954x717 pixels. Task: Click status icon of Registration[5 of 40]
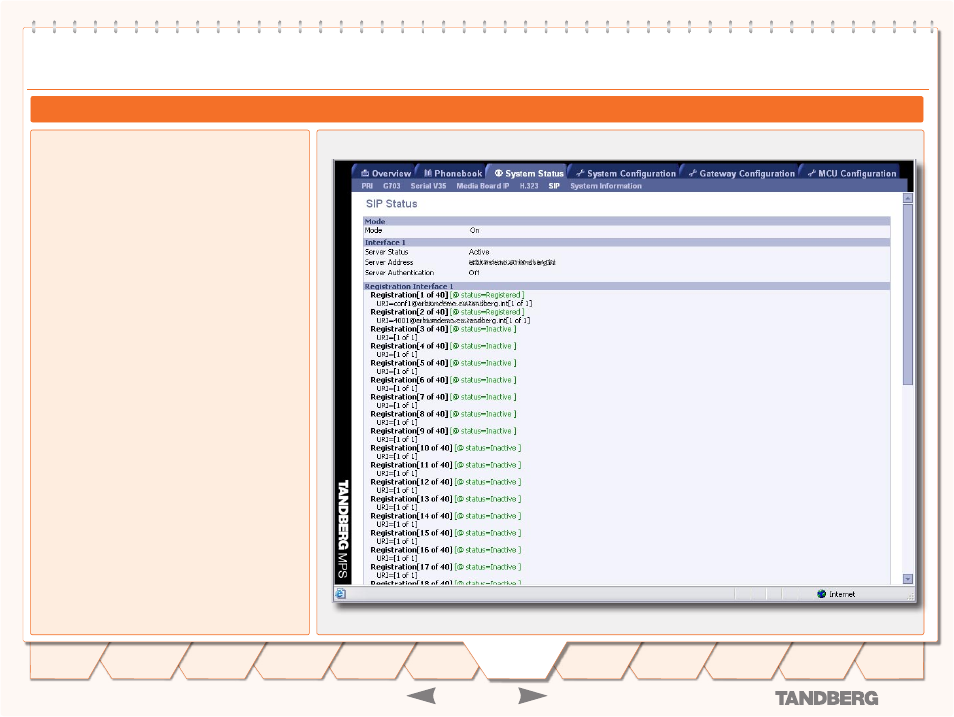[x=456, y=363]
